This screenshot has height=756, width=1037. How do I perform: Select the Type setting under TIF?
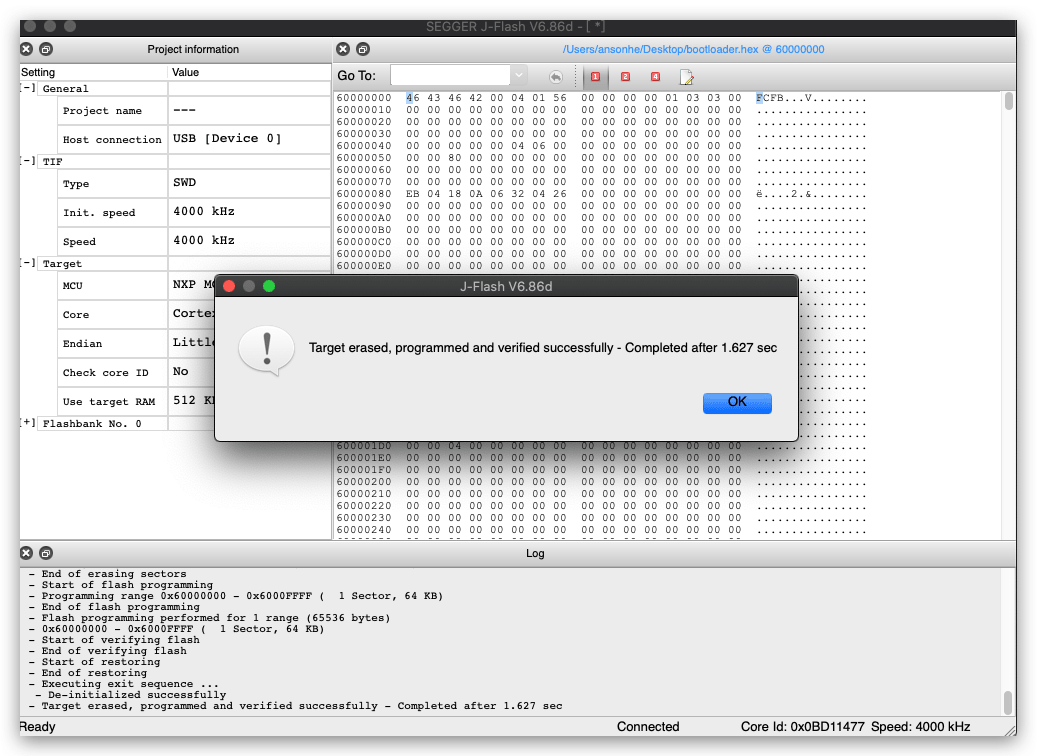point(76,184)
